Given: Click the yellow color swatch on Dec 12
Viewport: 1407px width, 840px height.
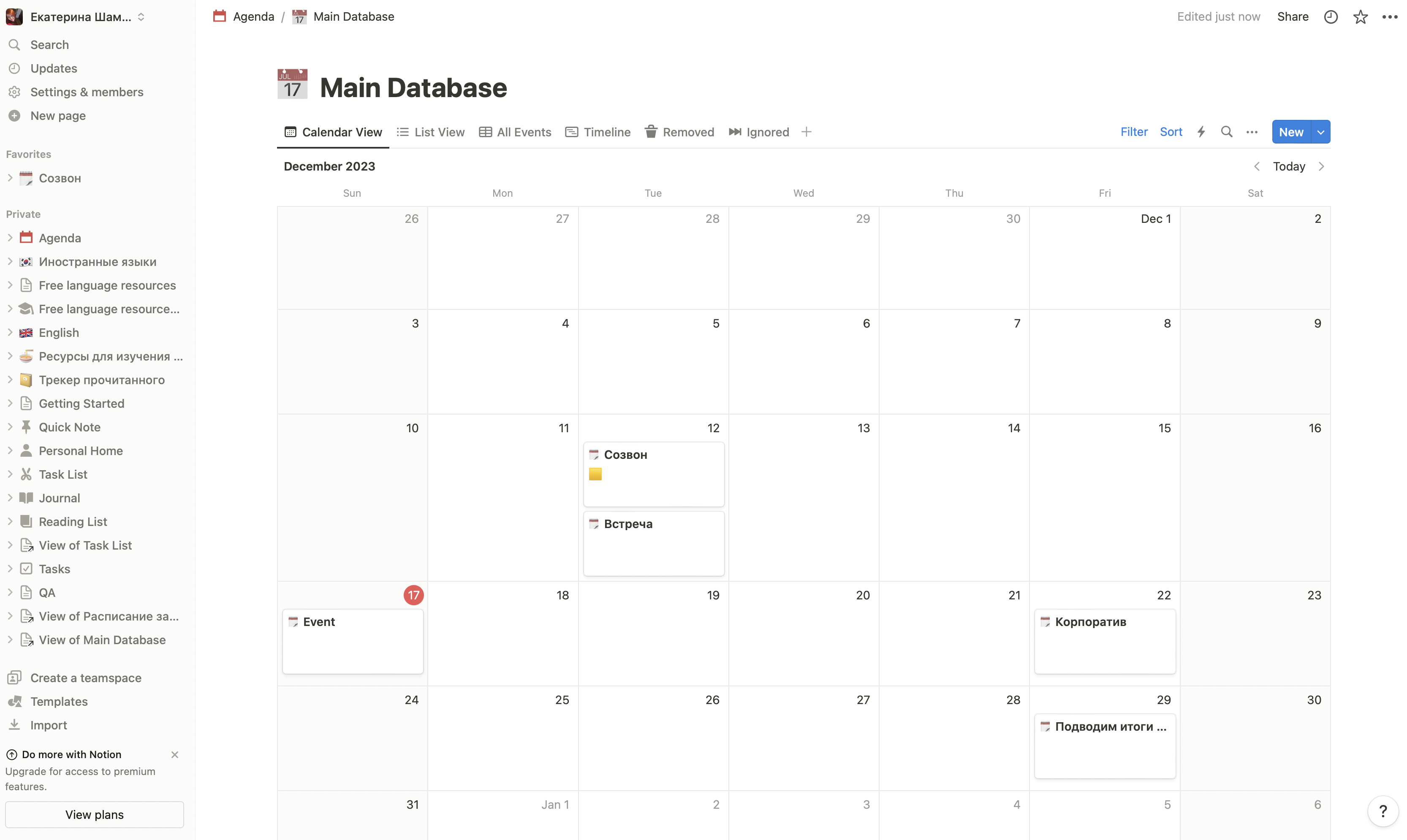Looking at the screenshot, I should pyautogui.click(x=595, y=474).
